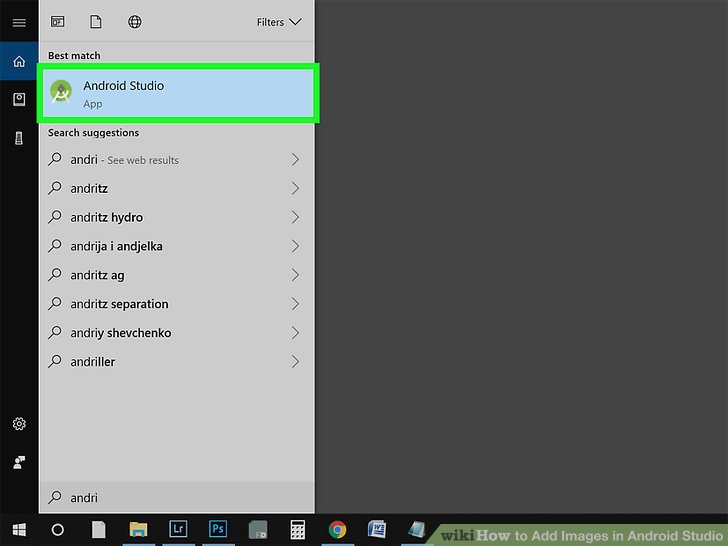The height and width of the screenshot is (546, 728).
Task: Expand the arrow beside 'andri' web results
Action: [x=295, y=159]
